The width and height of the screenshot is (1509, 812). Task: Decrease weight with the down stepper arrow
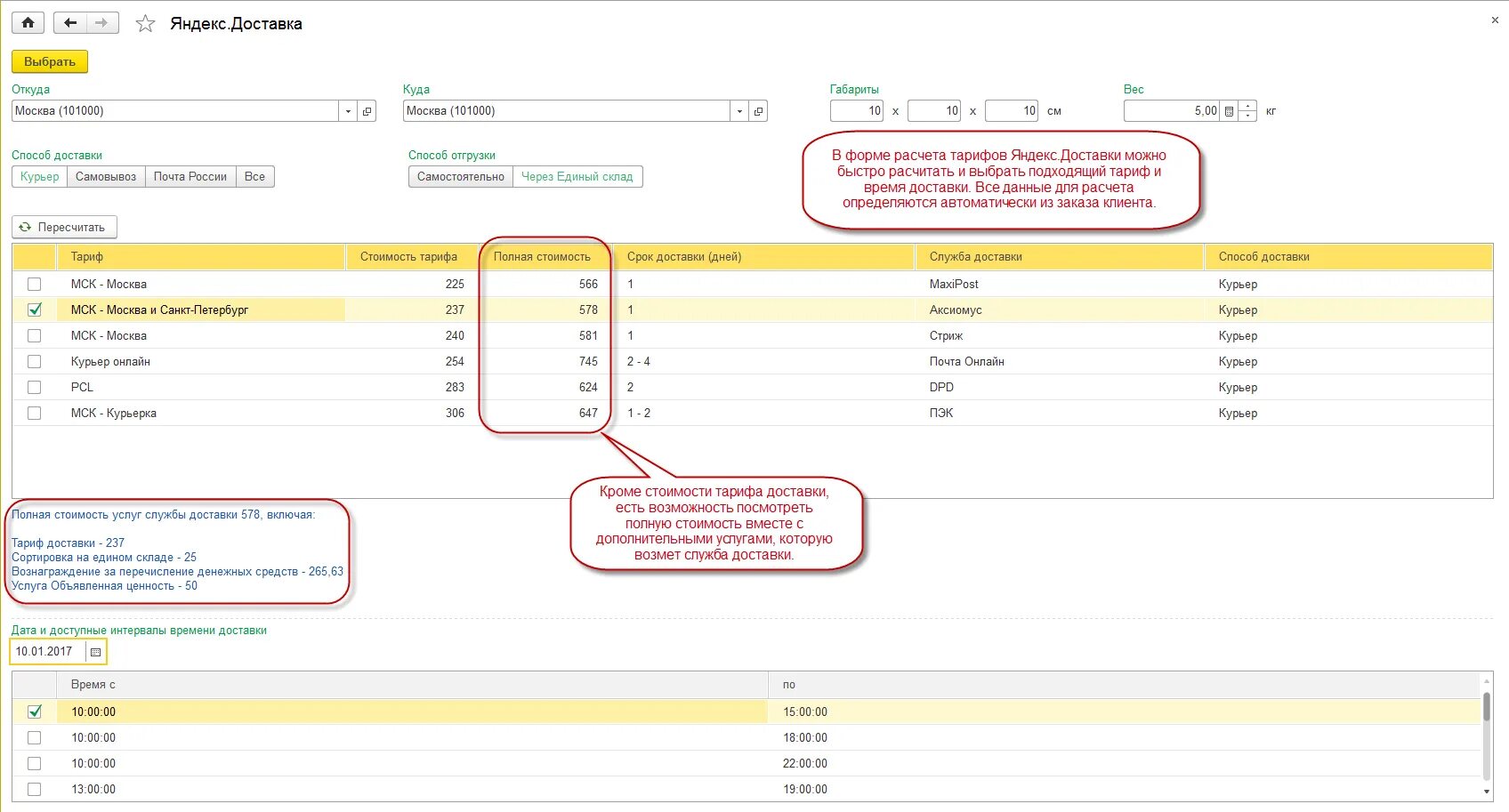1247,117
